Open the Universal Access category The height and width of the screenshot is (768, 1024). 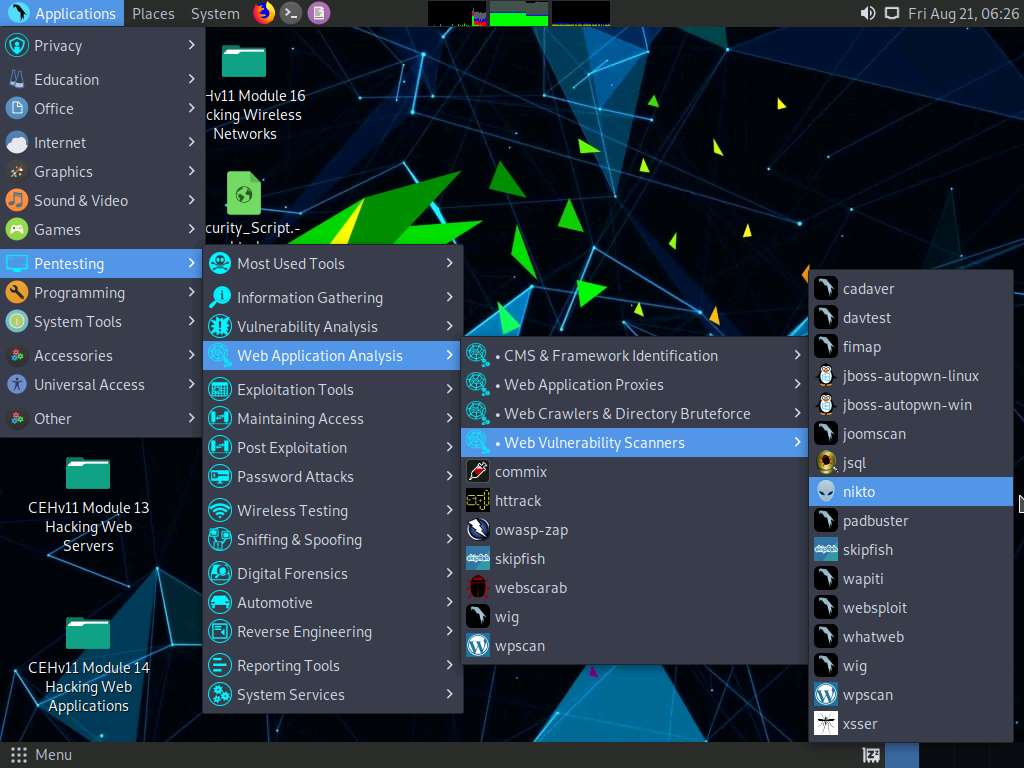click(x=101, y=385)
